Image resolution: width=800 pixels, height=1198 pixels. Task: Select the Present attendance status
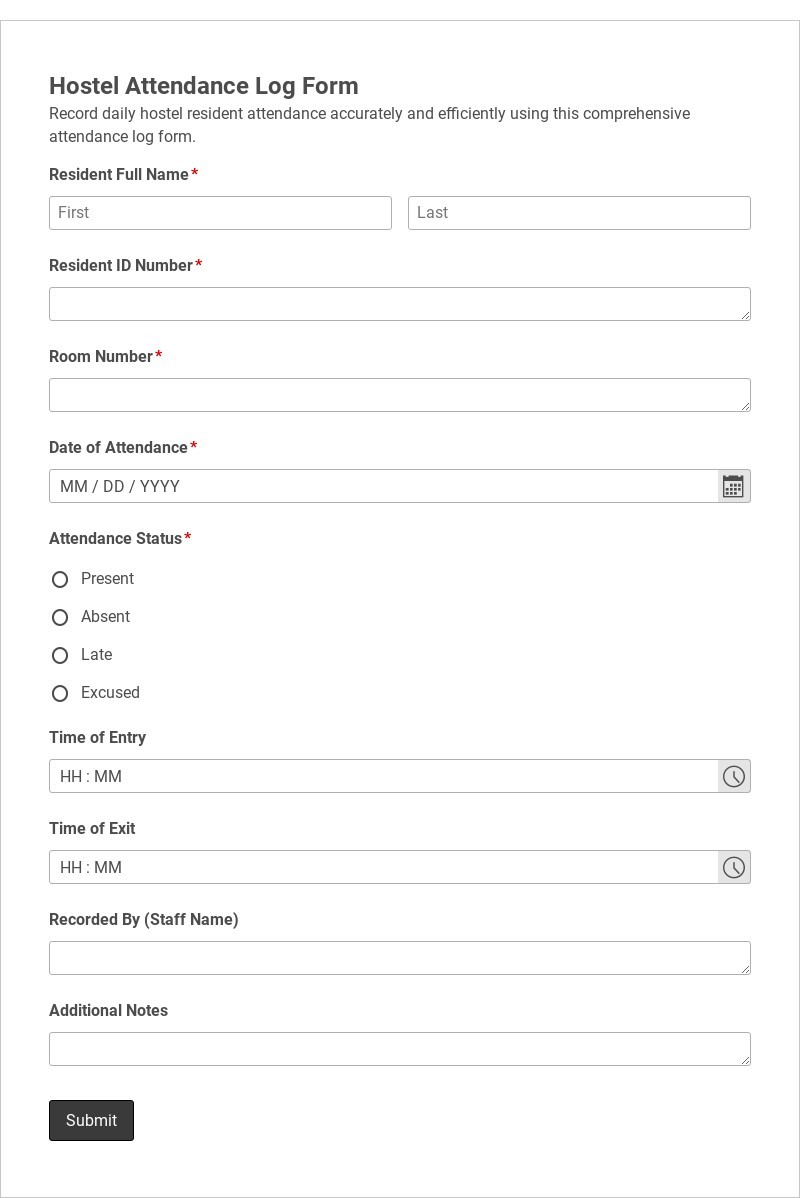(60, 579)
